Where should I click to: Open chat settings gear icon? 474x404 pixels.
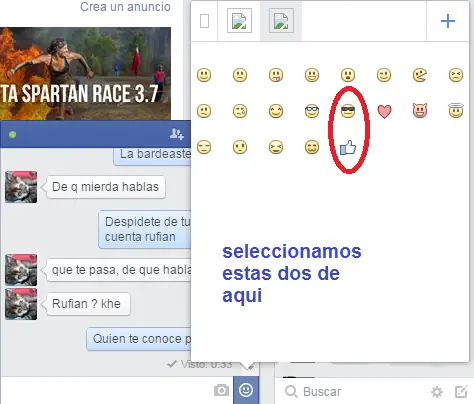tap(437, 392)
